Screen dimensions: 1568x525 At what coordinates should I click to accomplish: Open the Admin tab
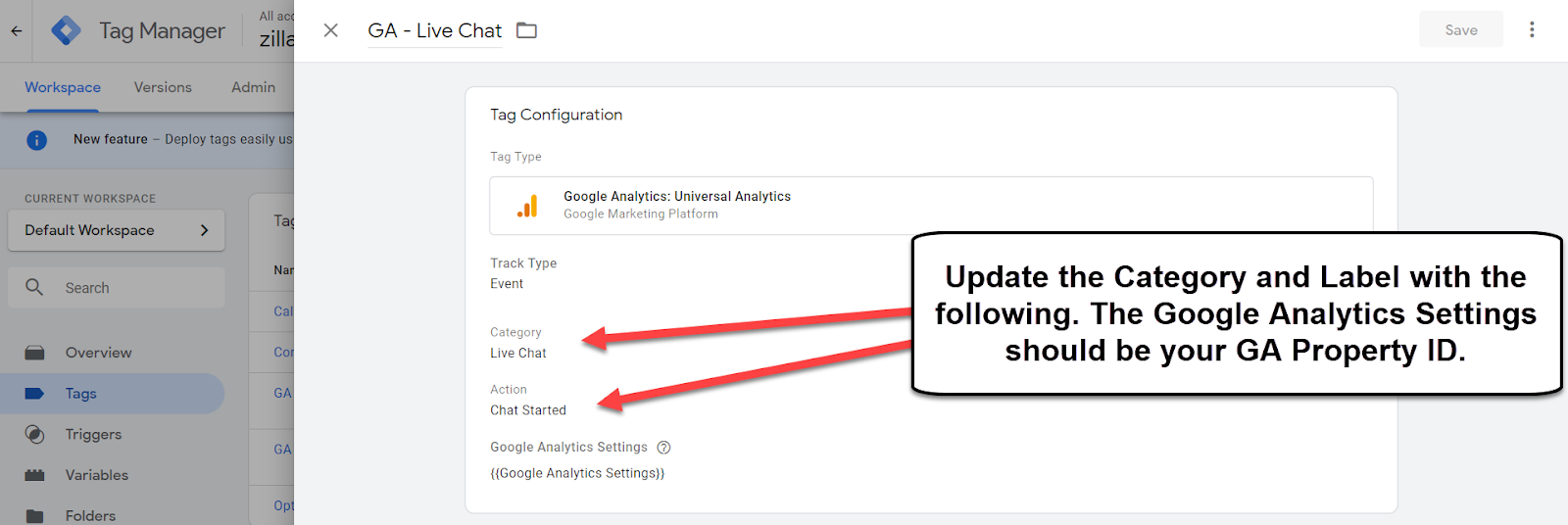coord(253,87)
